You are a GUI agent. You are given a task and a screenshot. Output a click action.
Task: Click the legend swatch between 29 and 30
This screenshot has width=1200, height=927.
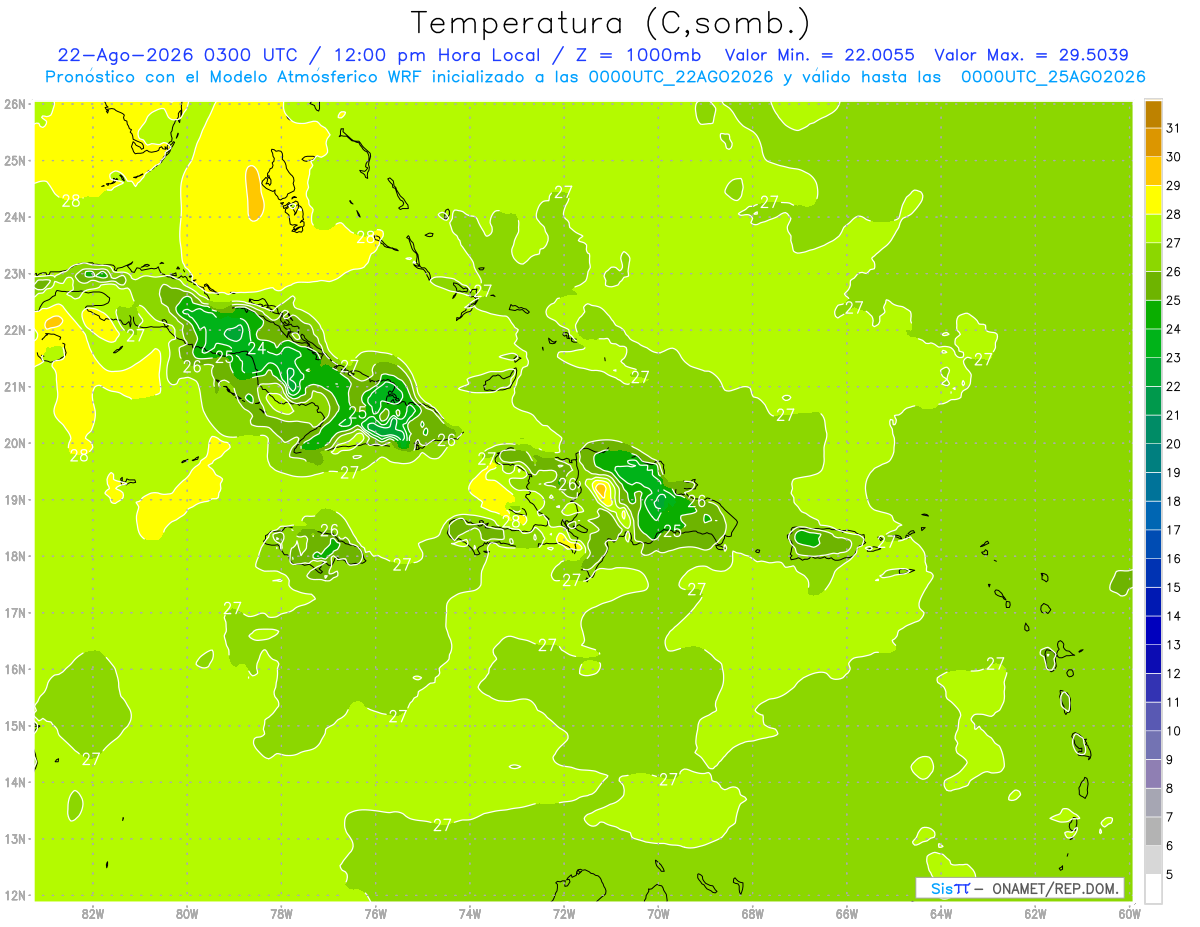pos(1153,171)
